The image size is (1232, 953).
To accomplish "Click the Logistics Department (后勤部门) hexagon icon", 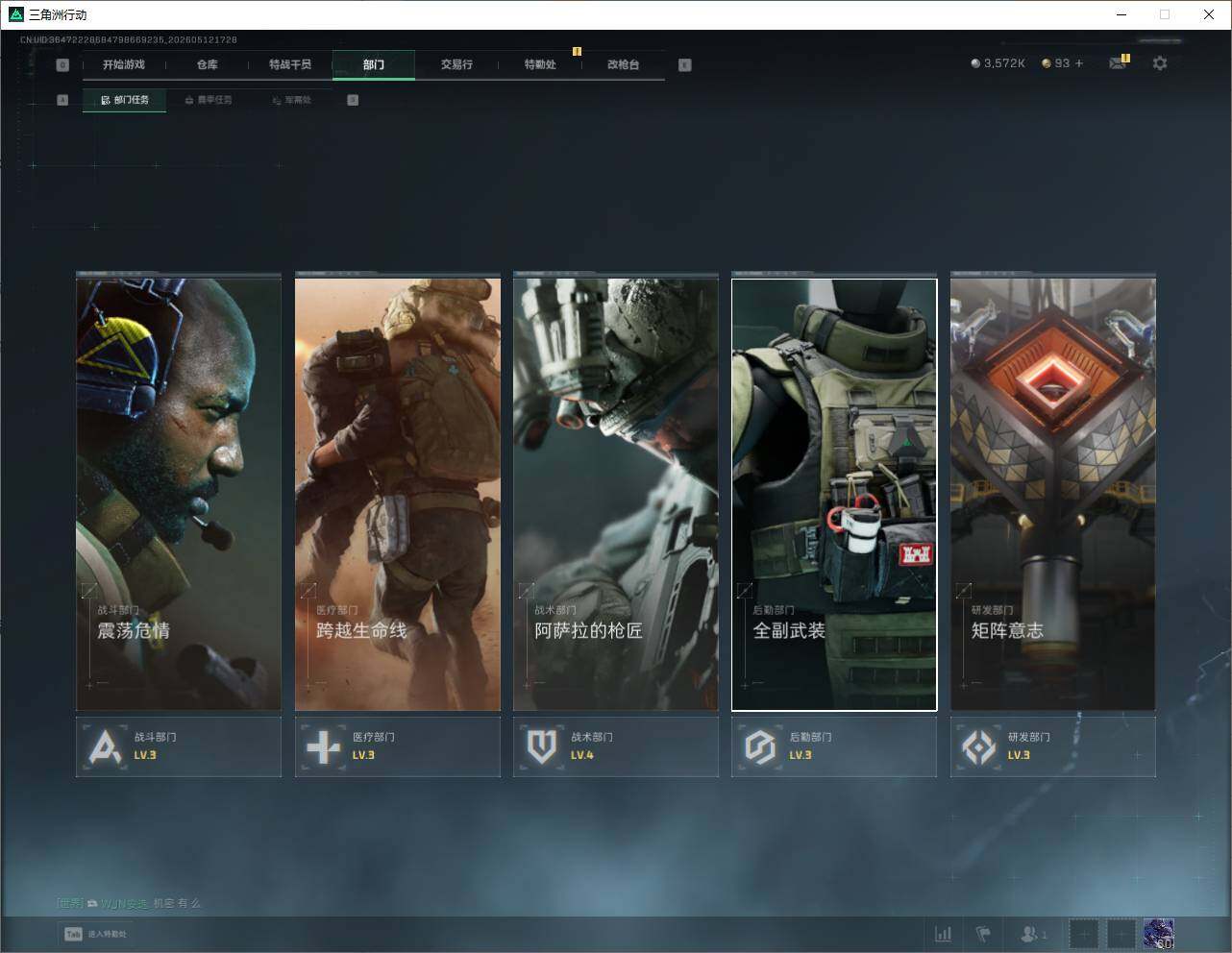I will click(x=760, y=746).
